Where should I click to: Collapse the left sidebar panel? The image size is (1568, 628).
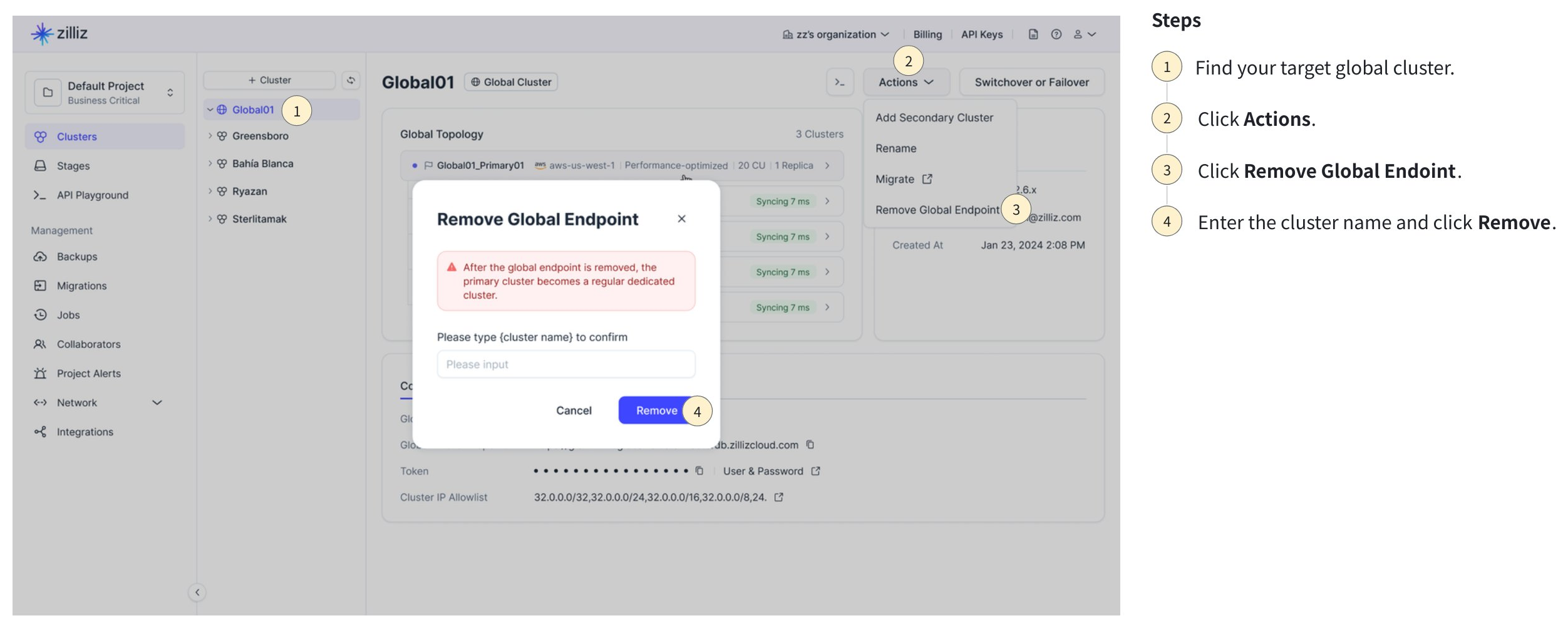[197, 592]
